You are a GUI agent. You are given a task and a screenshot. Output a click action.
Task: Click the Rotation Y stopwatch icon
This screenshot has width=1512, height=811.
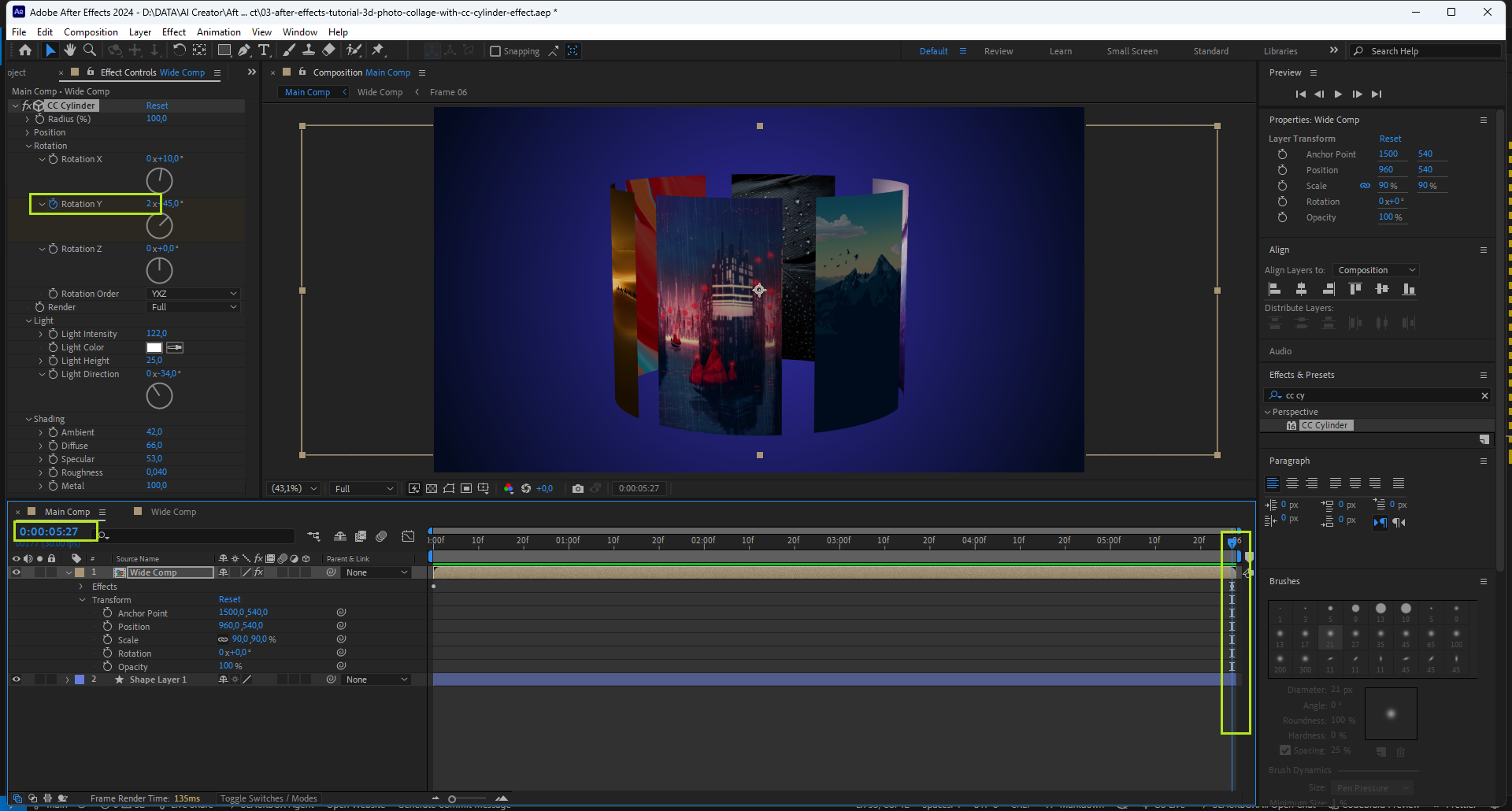[x=54, y=204]
